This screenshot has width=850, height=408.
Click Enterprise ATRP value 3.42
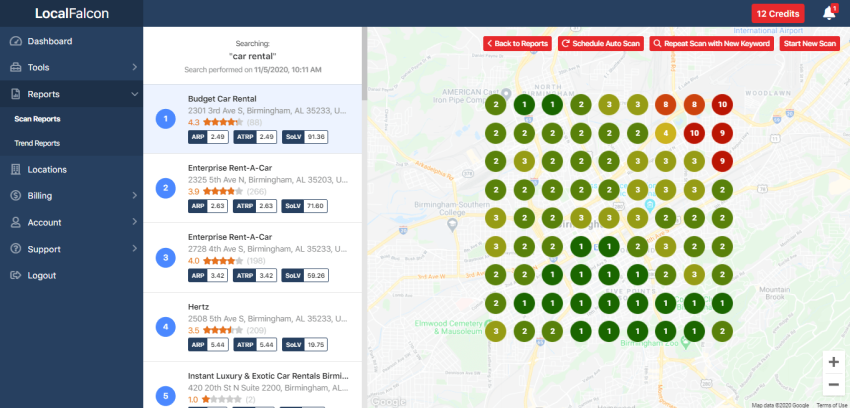266,275
